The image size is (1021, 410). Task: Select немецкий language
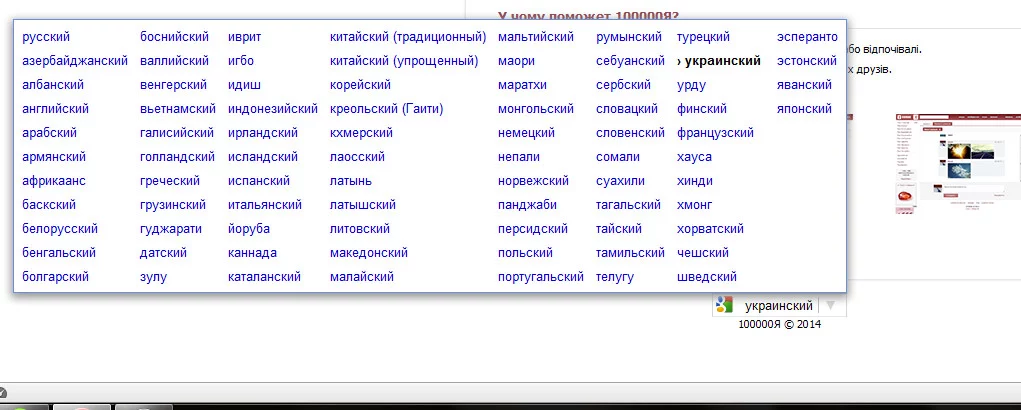pos(527,133)
